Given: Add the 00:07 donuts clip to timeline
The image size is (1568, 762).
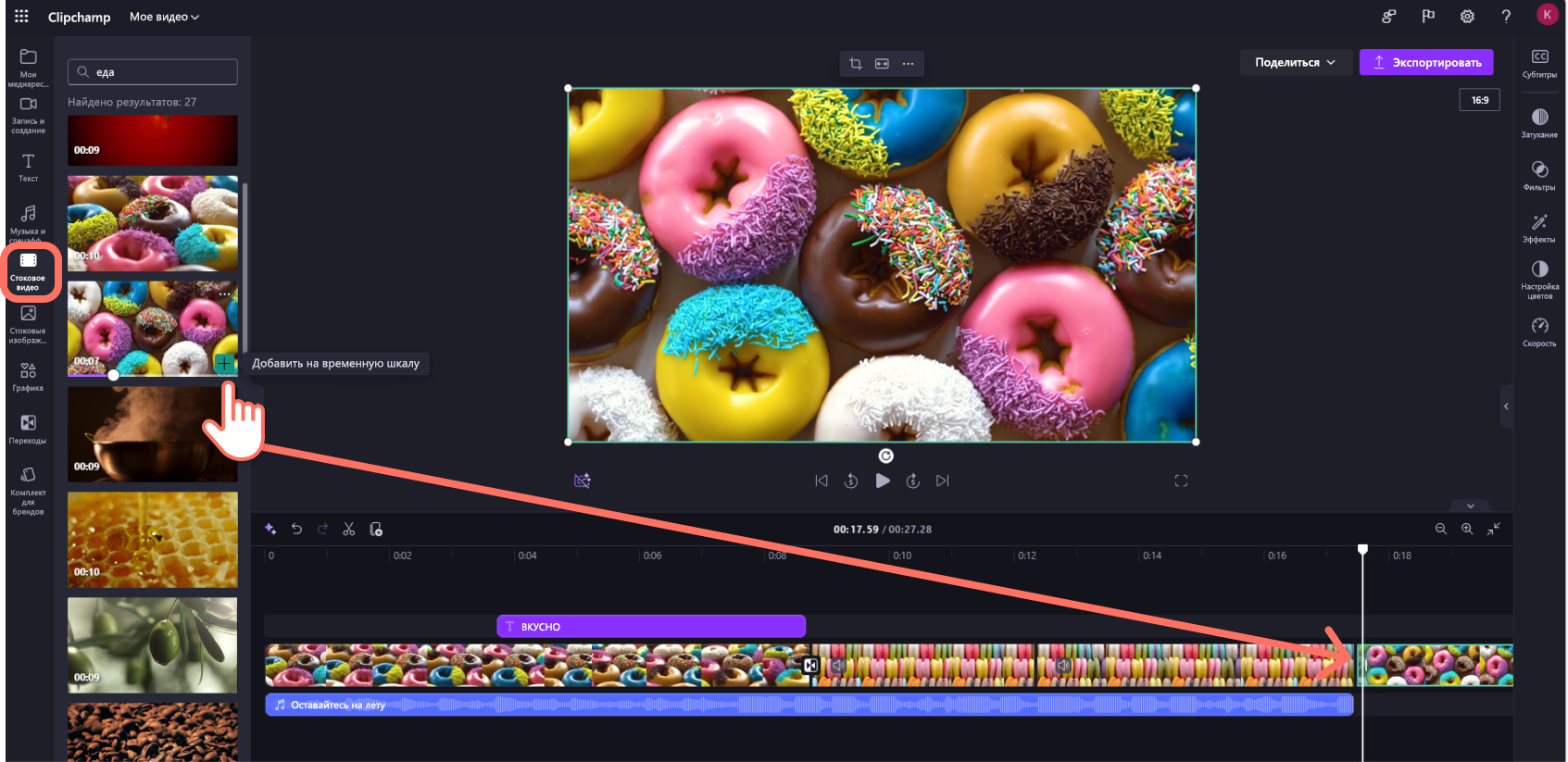Looking at the screenshot, I should tap(224, 363).
